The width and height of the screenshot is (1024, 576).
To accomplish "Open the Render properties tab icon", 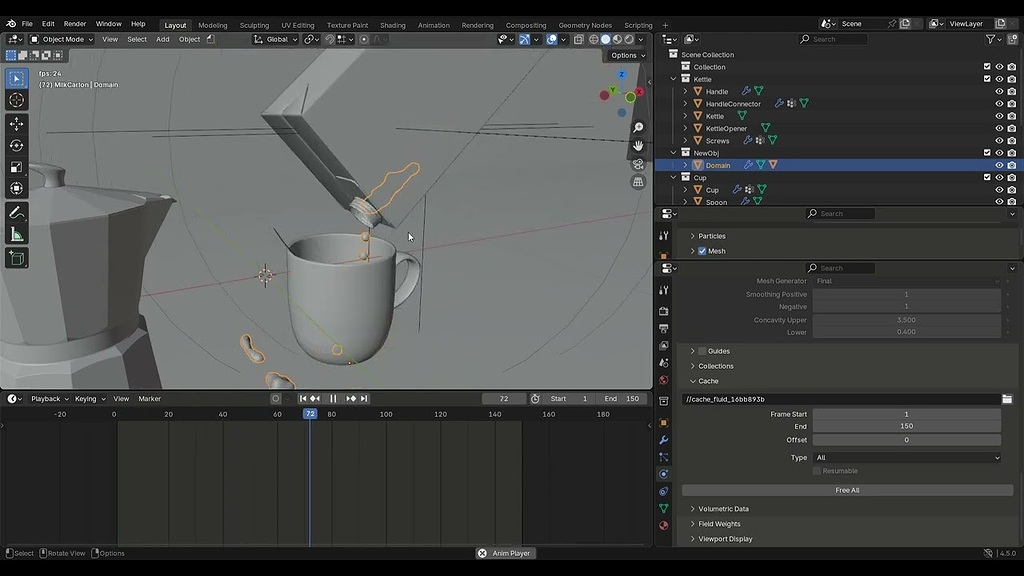I will [664, 312].
